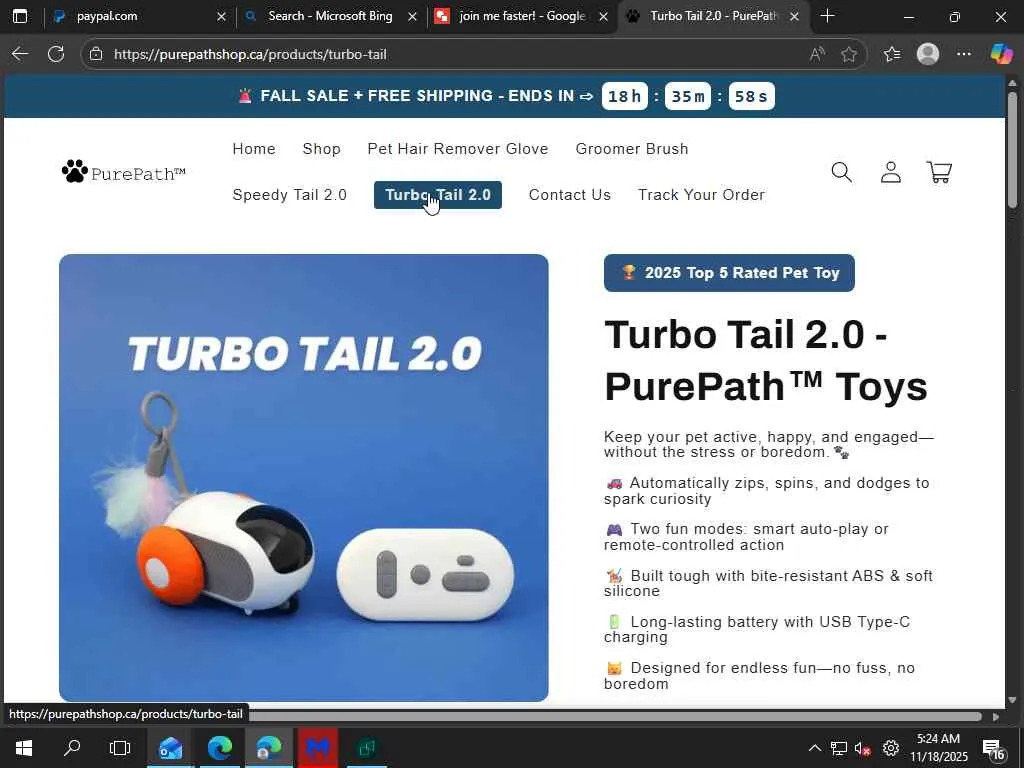Open Microsoft Edge taskbar icon

[x=220, y=748]
